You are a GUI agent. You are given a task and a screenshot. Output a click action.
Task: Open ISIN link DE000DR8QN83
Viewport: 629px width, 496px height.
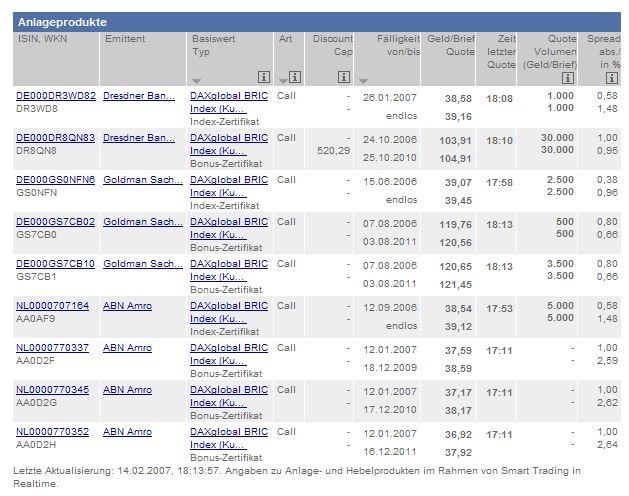click(x=55, y=138)
